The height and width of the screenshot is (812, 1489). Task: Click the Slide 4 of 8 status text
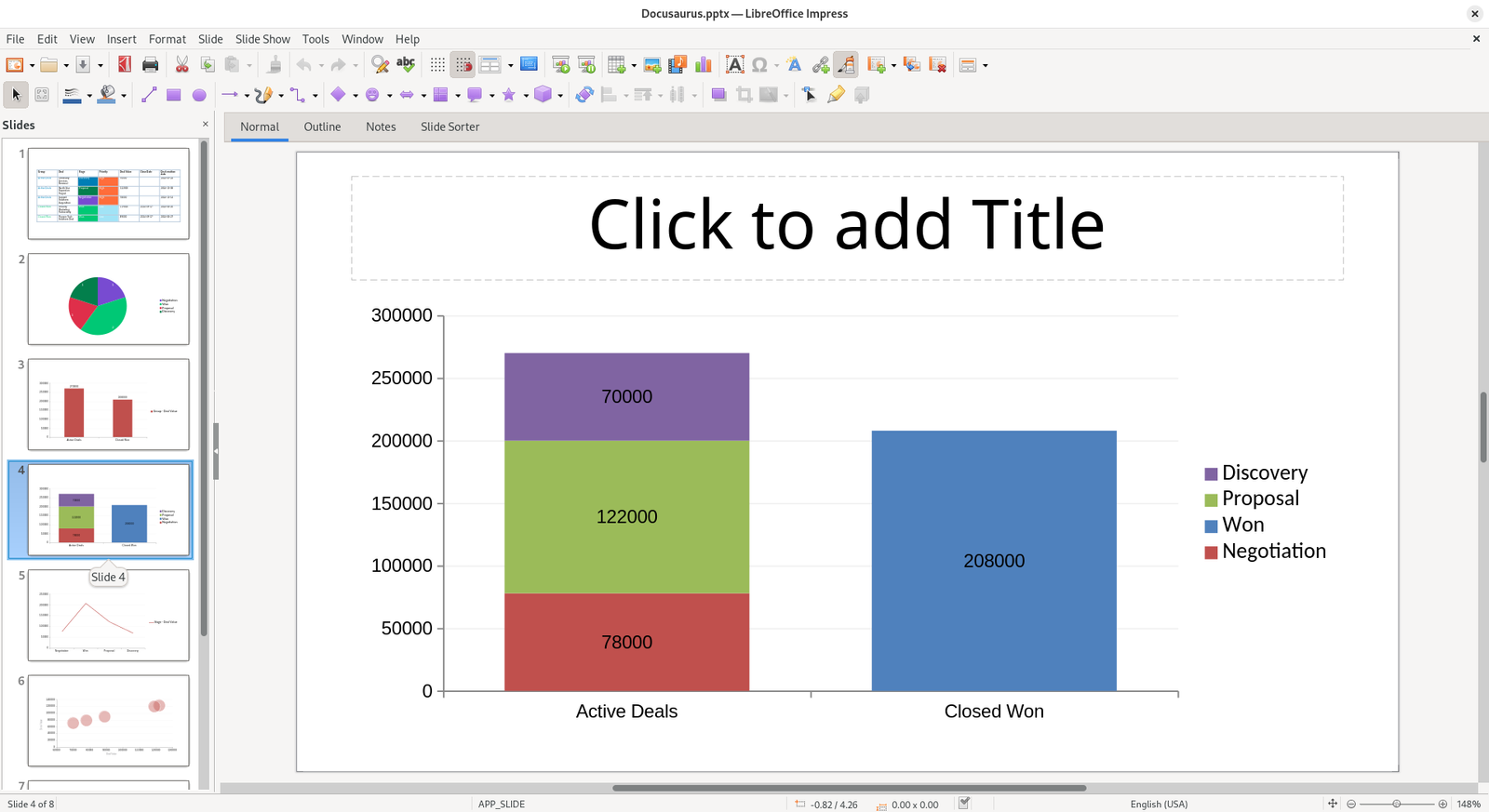[x=31, y=804]
